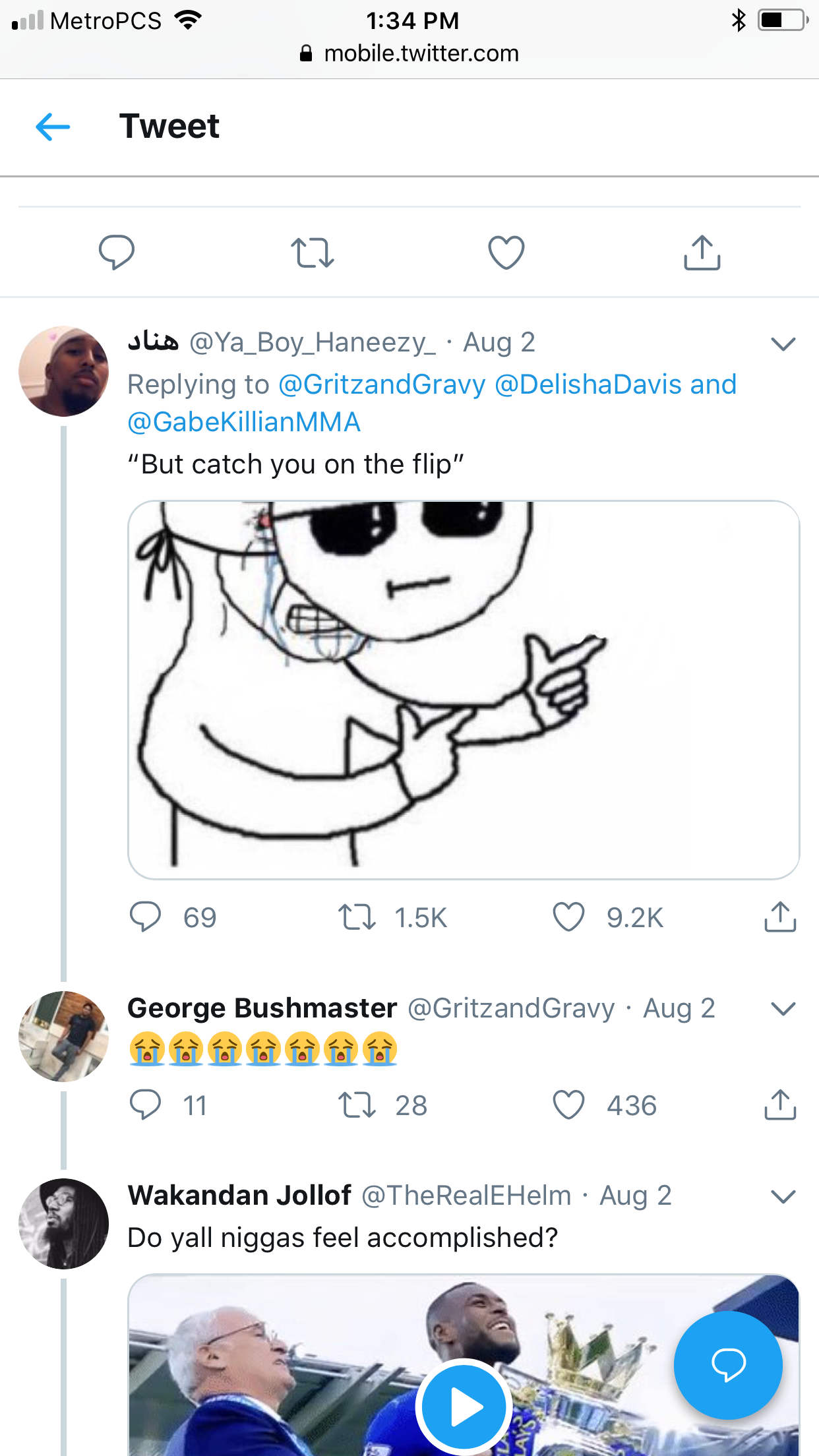Play the video in Wakandan Jollof's tweet
Image resolution: width=819 pixels, height=1456 pixels.
pyautogui.click(x=464, y=1407)
